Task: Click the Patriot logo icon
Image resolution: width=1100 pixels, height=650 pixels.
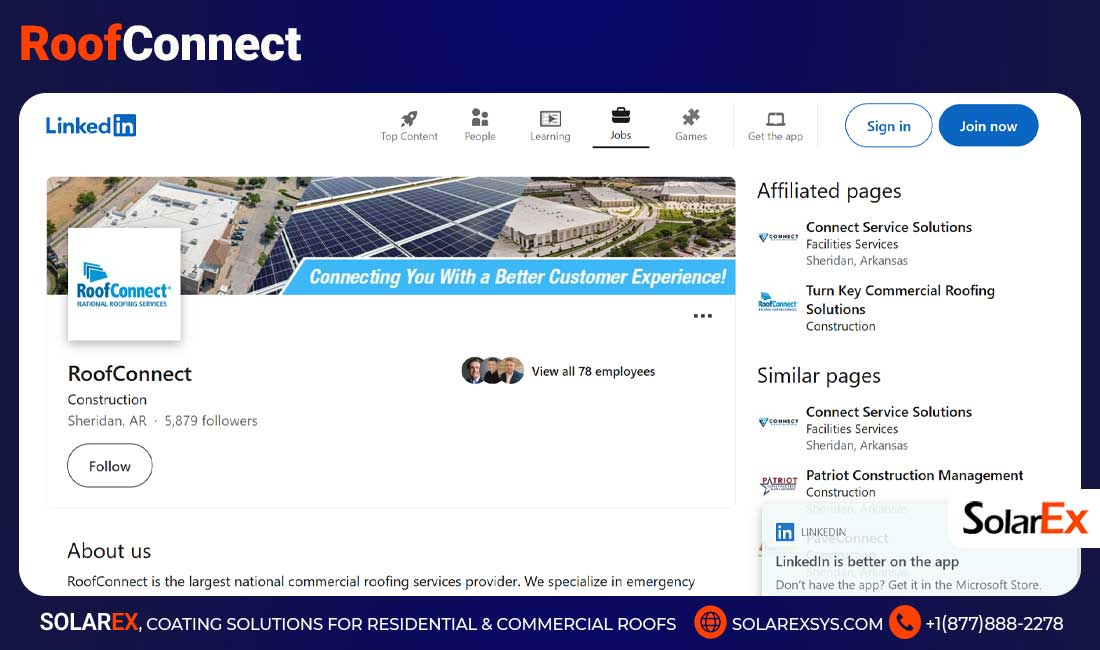Action: (x=779, y=485)
